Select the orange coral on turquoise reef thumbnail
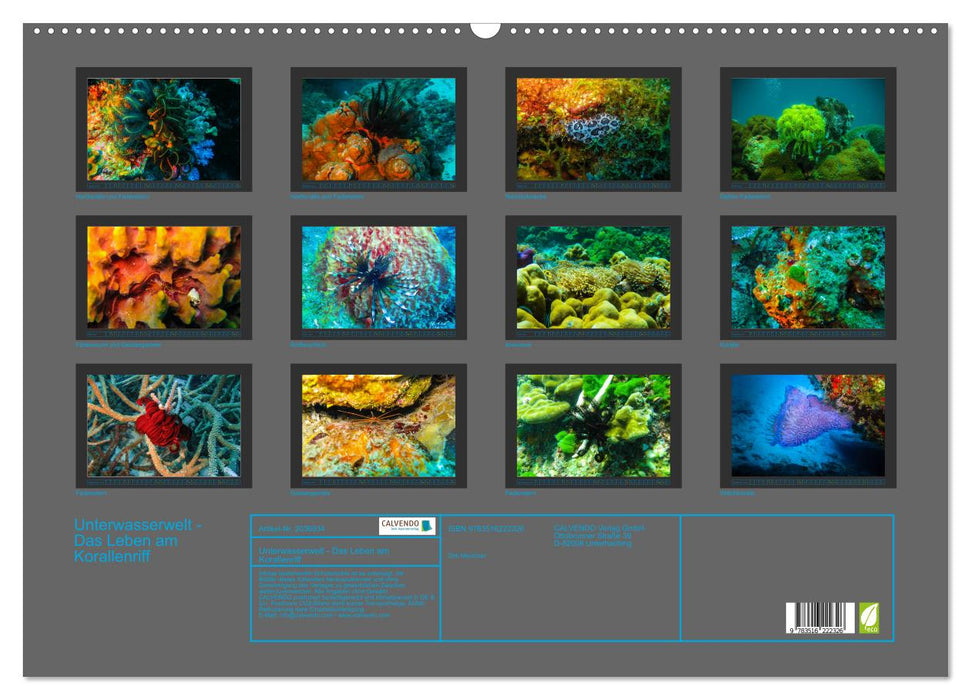 click(807, 277)
